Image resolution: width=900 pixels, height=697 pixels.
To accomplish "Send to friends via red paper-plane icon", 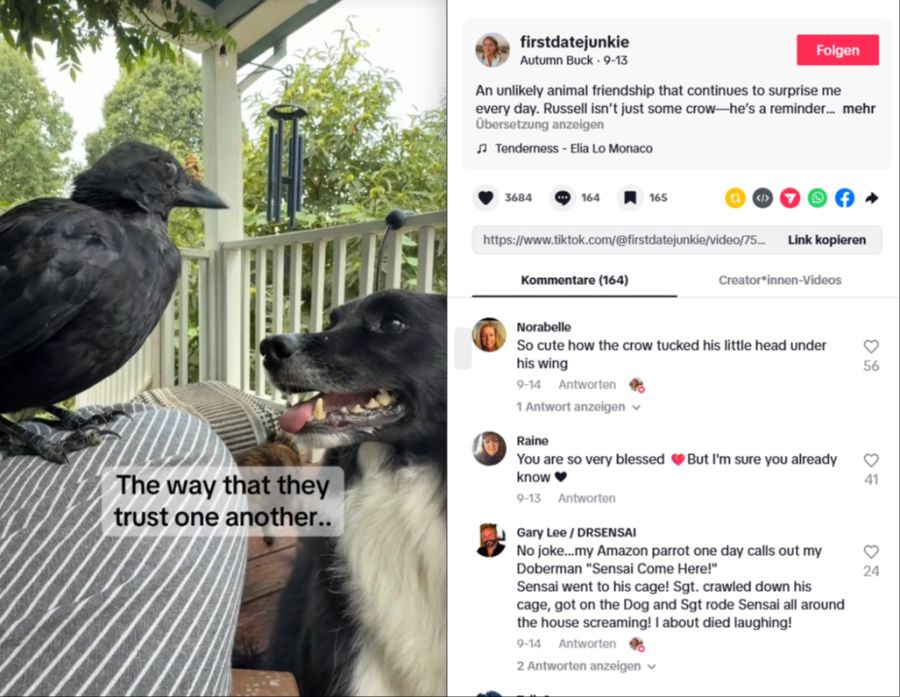I will pyautogui.click(x=790, y=198).
